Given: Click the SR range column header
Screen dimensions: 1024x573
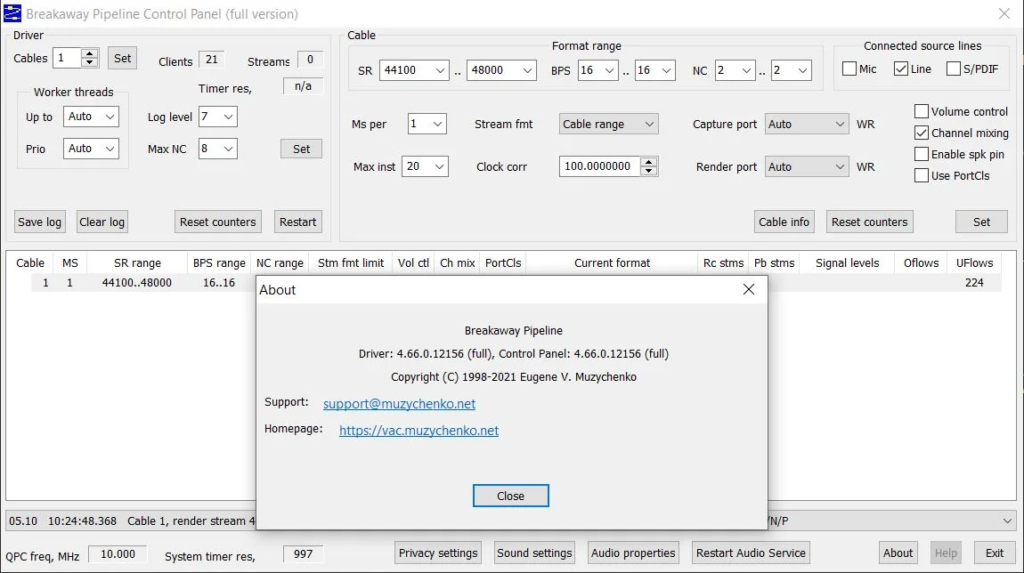Looking at the screenshot, I should pyautogui.click(x=137, y=263).
